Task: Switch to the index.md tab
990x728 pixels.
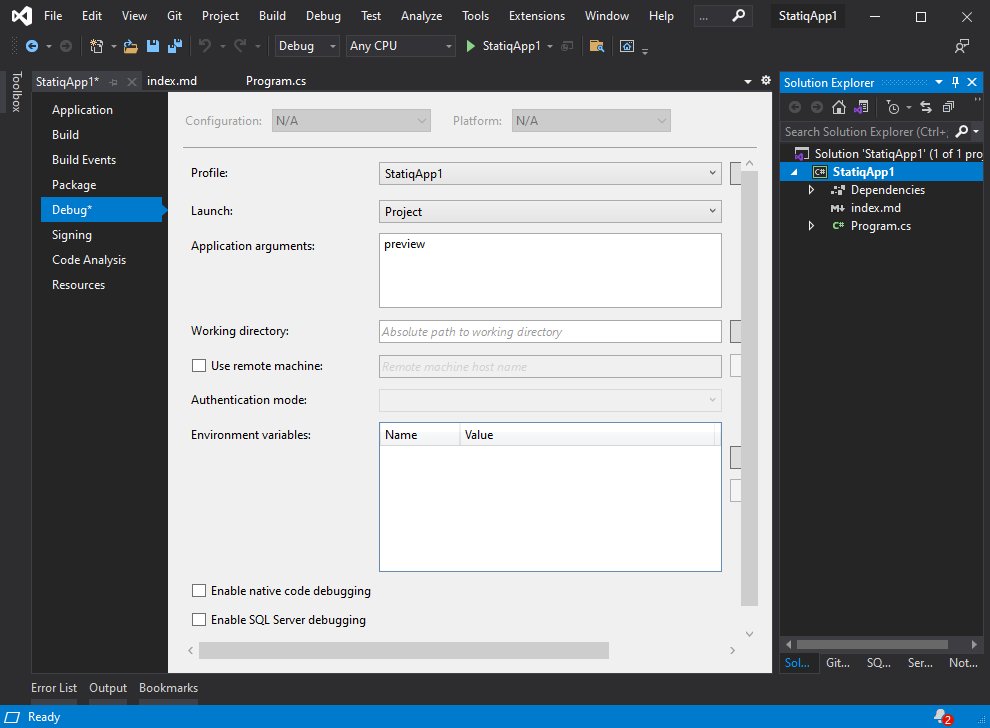Action: (172, 81)
